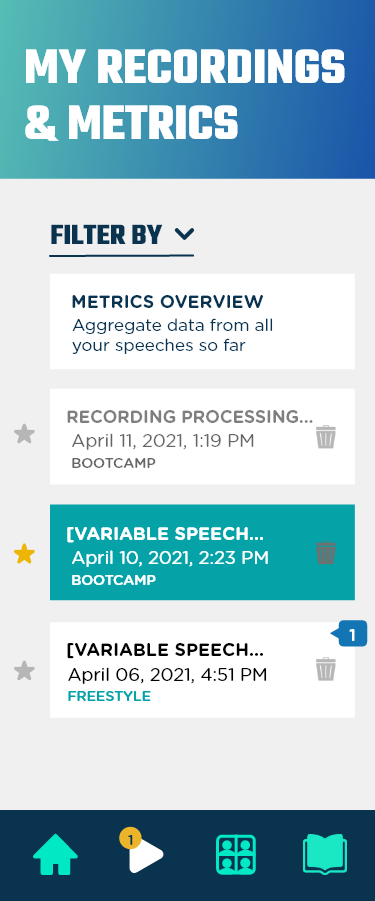This screenshot has height=901, width=375.
Task: Open the open-book library icon
Action: [325, 854]
